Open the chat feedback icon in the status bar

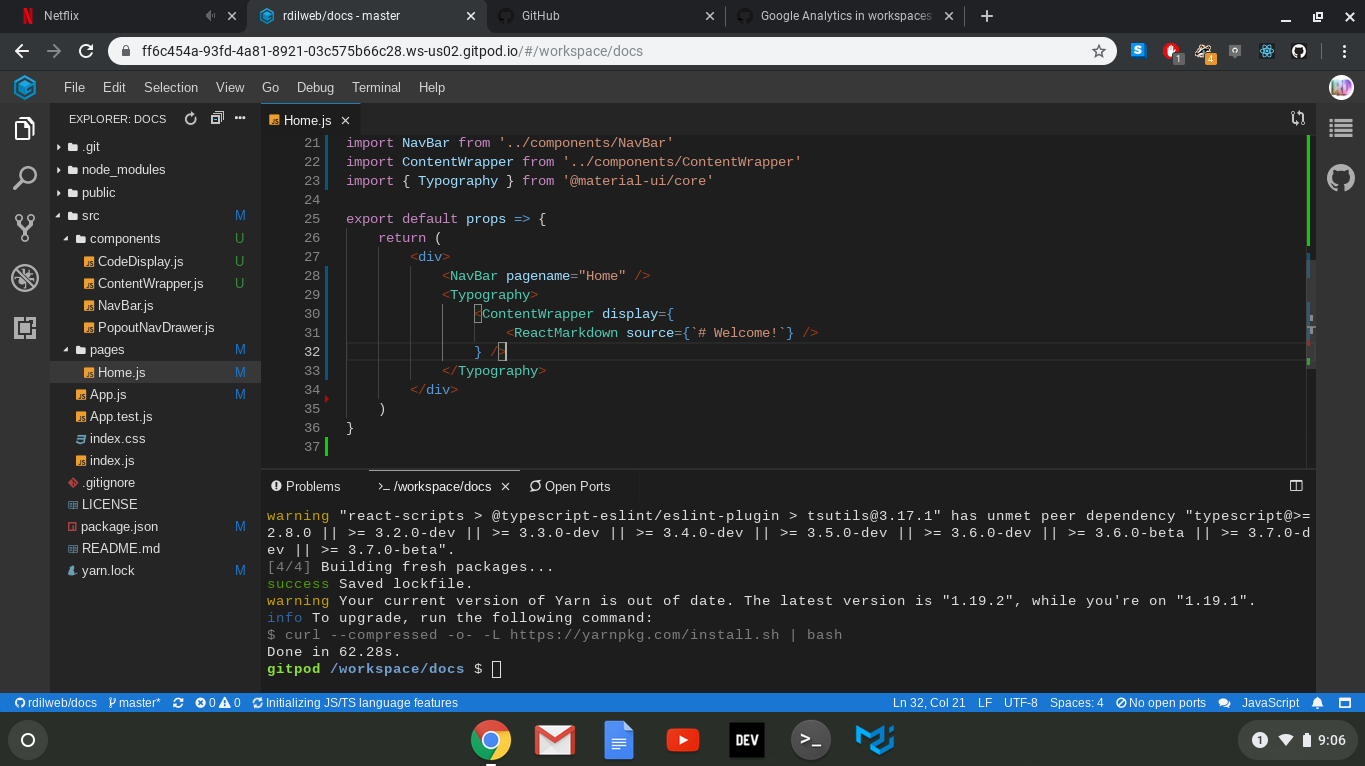[x=1224, y=703]
